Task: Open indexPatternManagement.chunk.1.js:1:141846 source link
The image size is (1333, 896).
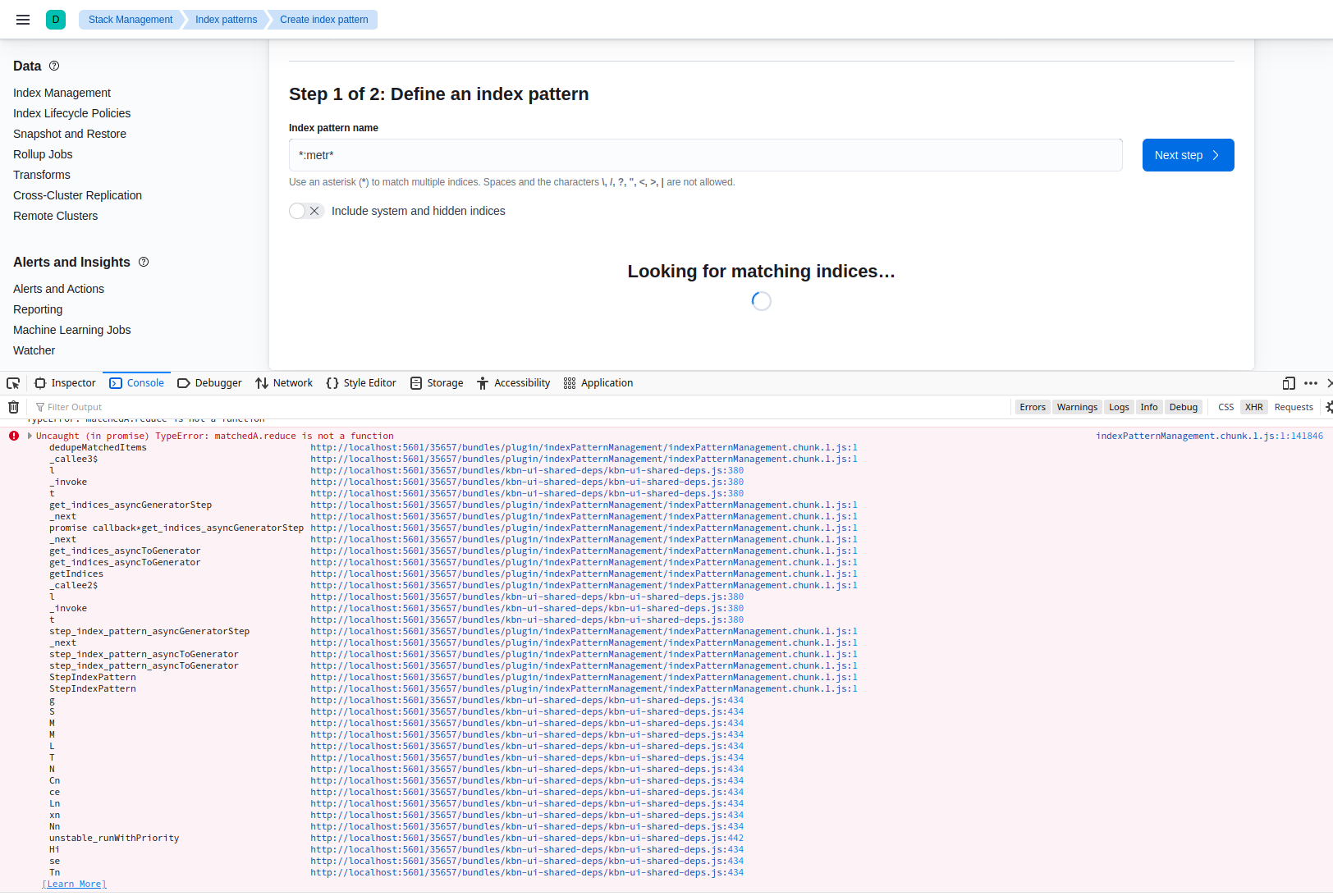Action: (x=1209, y=436)
